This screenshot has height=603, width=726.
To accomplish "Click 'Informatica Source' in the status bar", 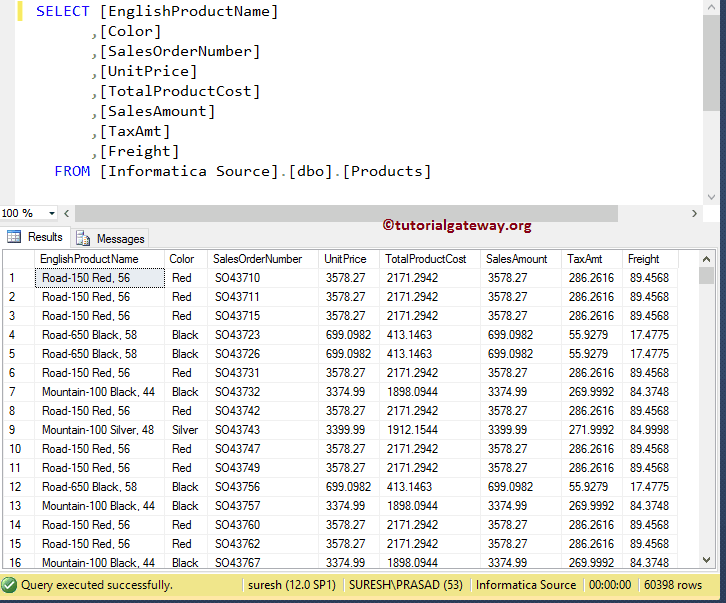I will [526, 585].
